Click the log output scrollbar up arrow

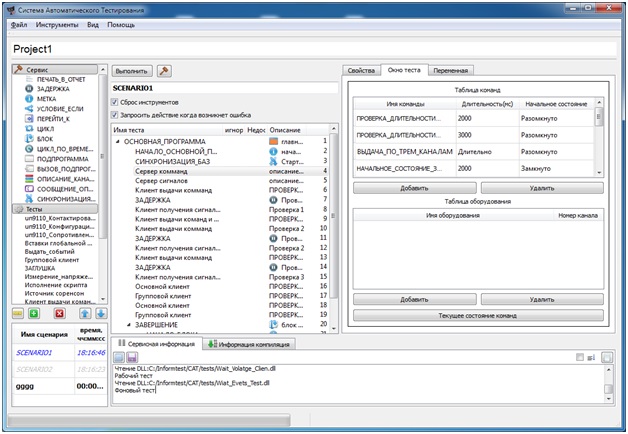click(x=608, y=369)
